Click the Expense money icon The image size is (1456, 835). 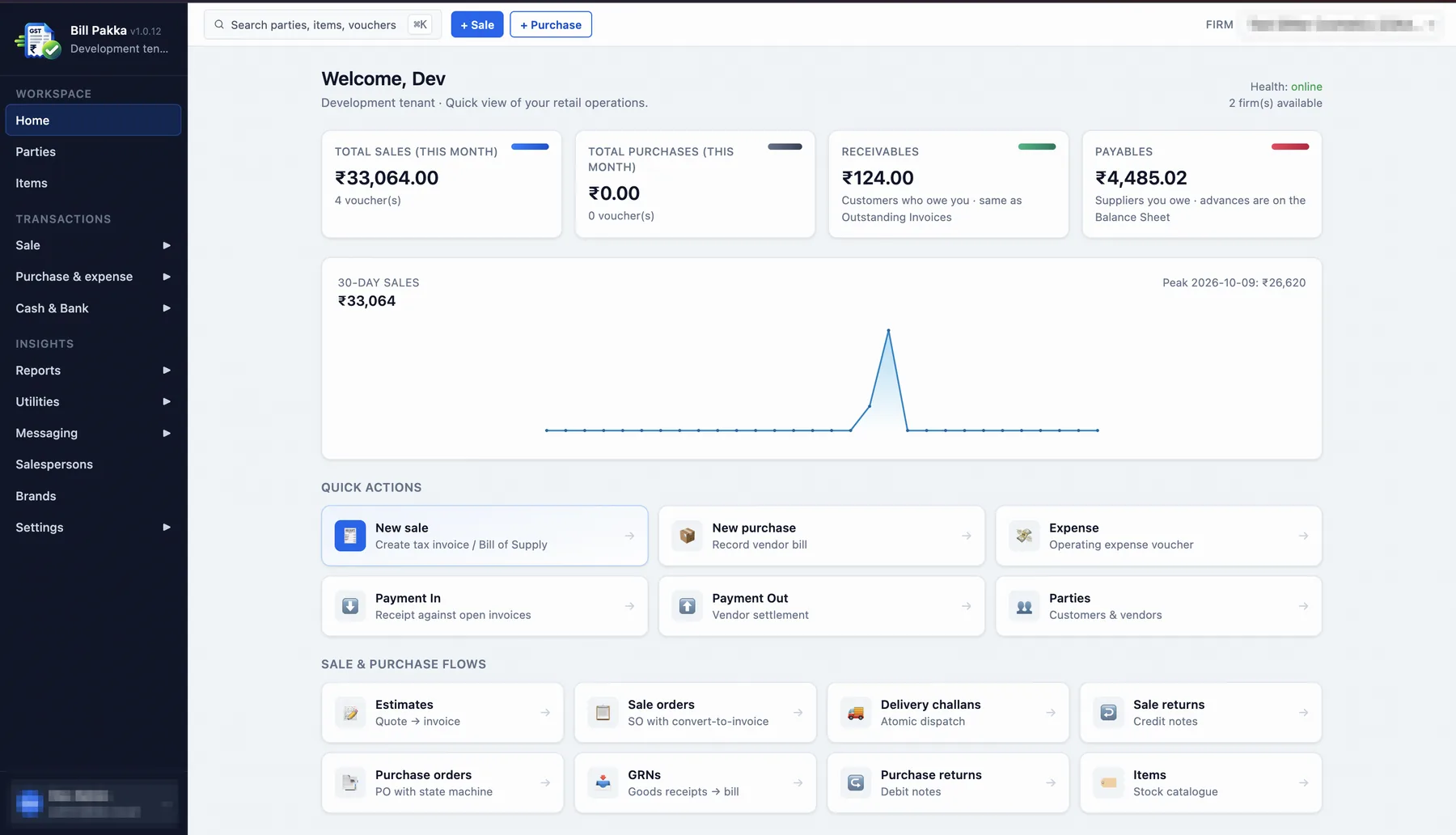[1024, 536]
